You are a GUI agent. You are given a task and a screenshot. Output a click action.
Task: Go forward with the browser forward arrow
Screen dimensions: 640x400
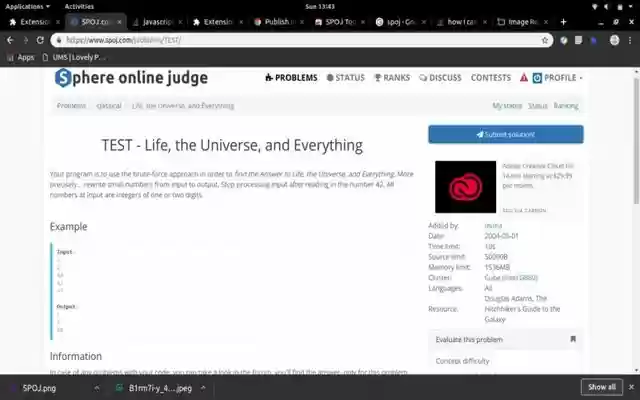tap(25, 40)
